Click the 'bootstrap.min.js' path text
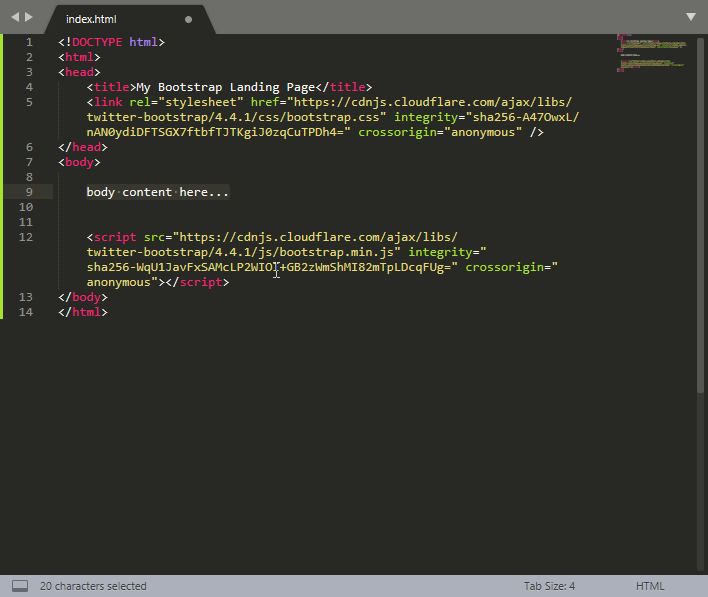The image size is (708, 597). (336, 252)
